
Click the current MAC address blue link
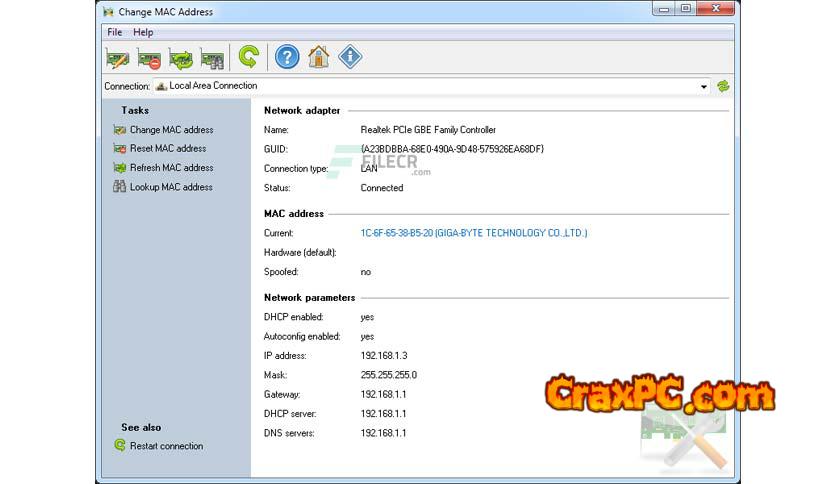pyautogui.click(x=473, y=233)
